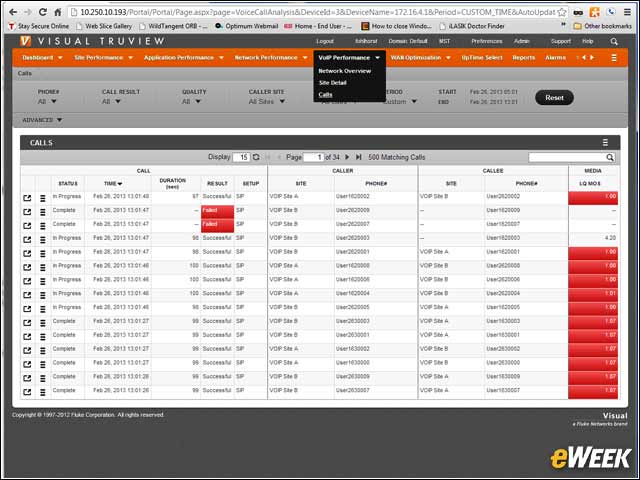The width and height of the screenshot is (640, 480).
Task: Open call detail icon for caller User1620008
Action: (27, 267)
